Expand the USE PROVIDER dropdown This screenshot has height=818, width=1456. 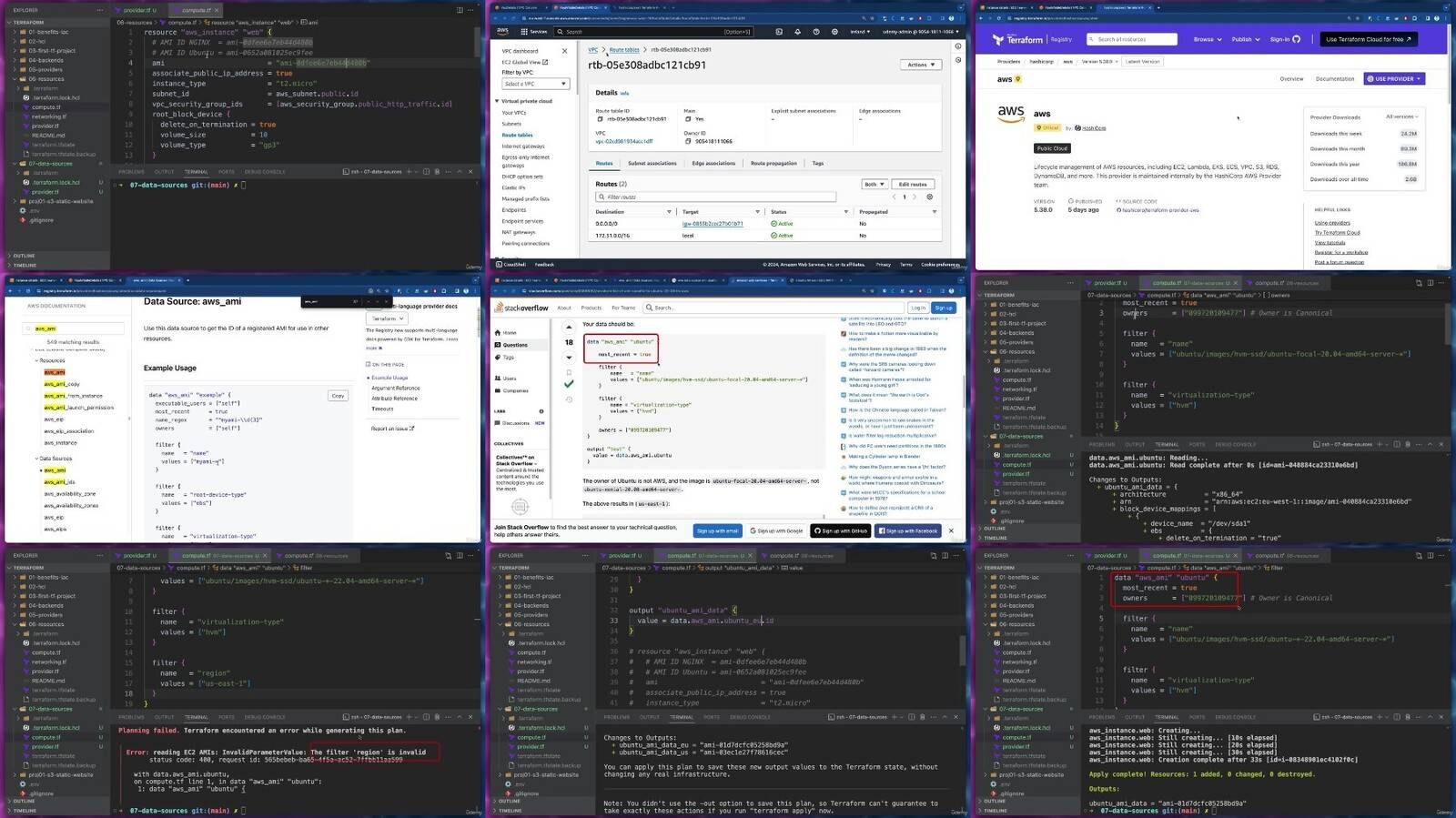click(x=1394, y=79)
